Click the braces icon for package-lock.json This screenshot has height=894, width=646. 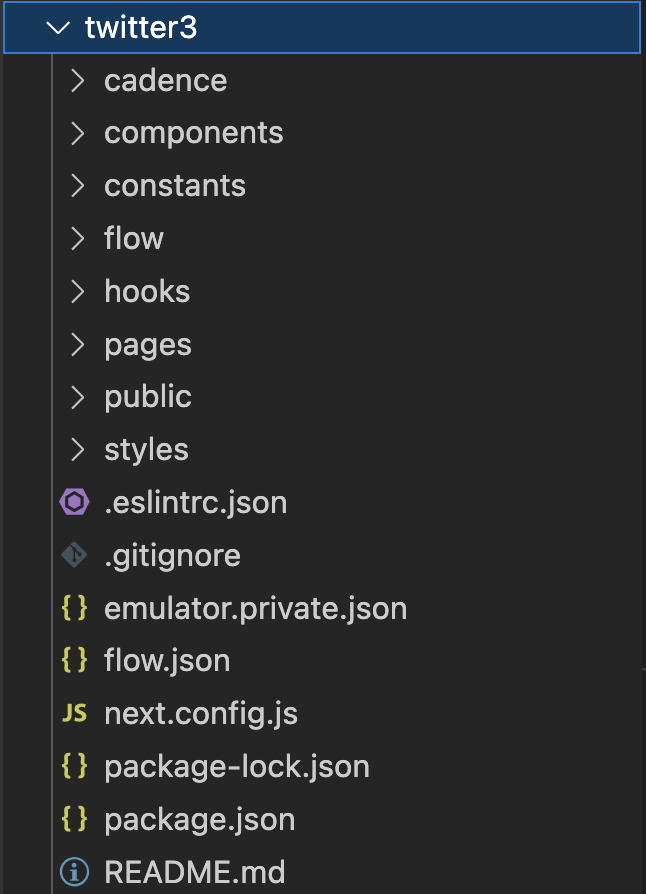coord(74,766)
